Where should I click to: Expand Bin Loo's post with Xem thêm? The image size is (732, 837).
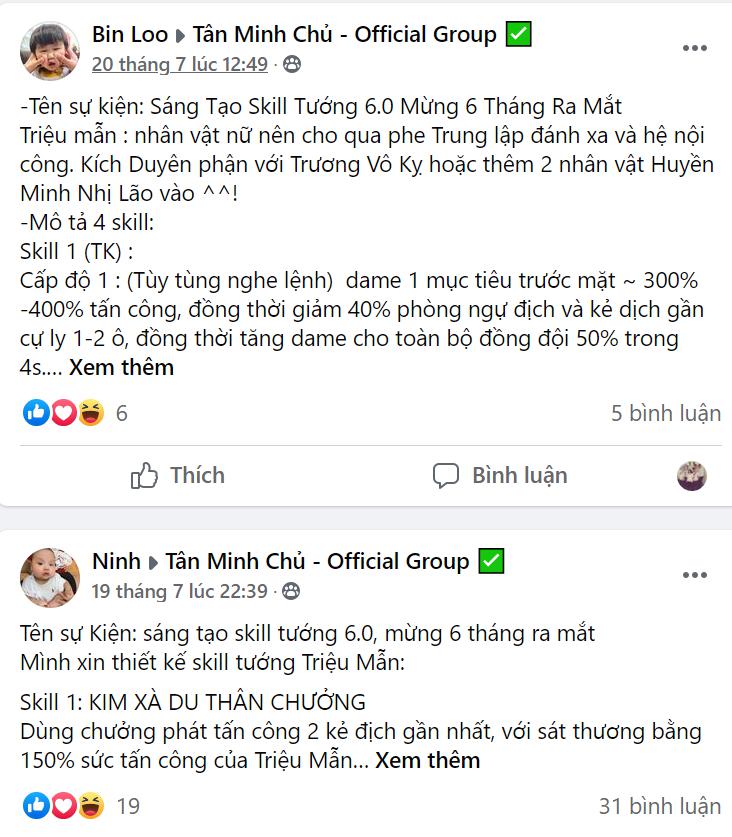pos(121,368)
